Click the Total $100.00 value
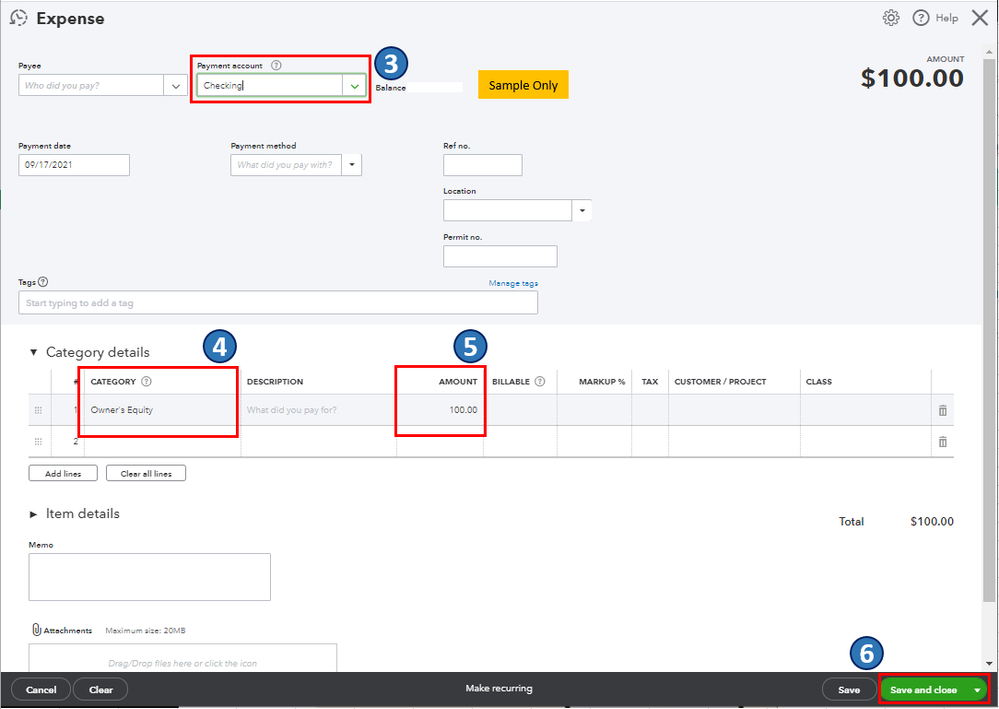Image resolution: width=999 pixels, height=709 pixels. click(931, 521)
